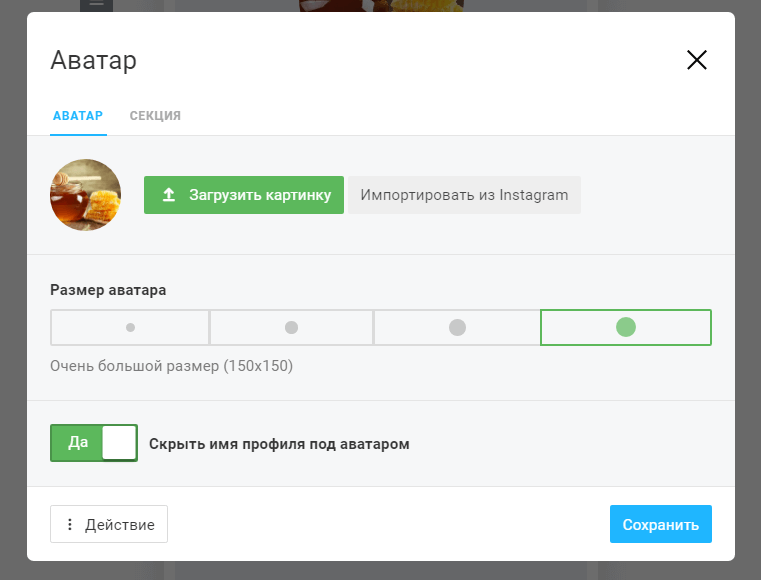Click the Скрыть имя профиля под аватаром label
761x580 pixels.
[279, 444]
